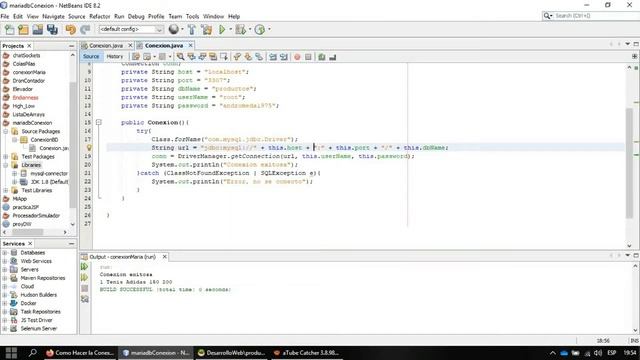Click the Undo toolbar icon
The image size is (640, 360).
click(71, 29)
